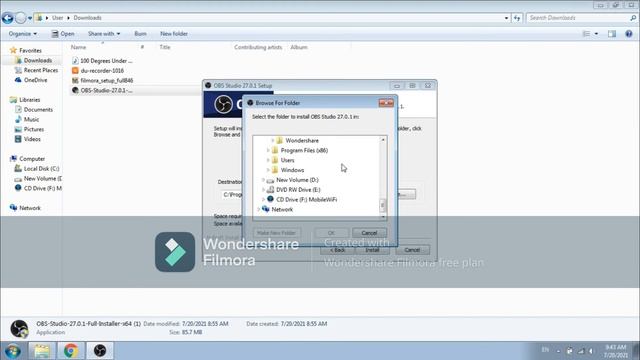
Task: Open the address bar history dropdown
Action: point(506,18)
